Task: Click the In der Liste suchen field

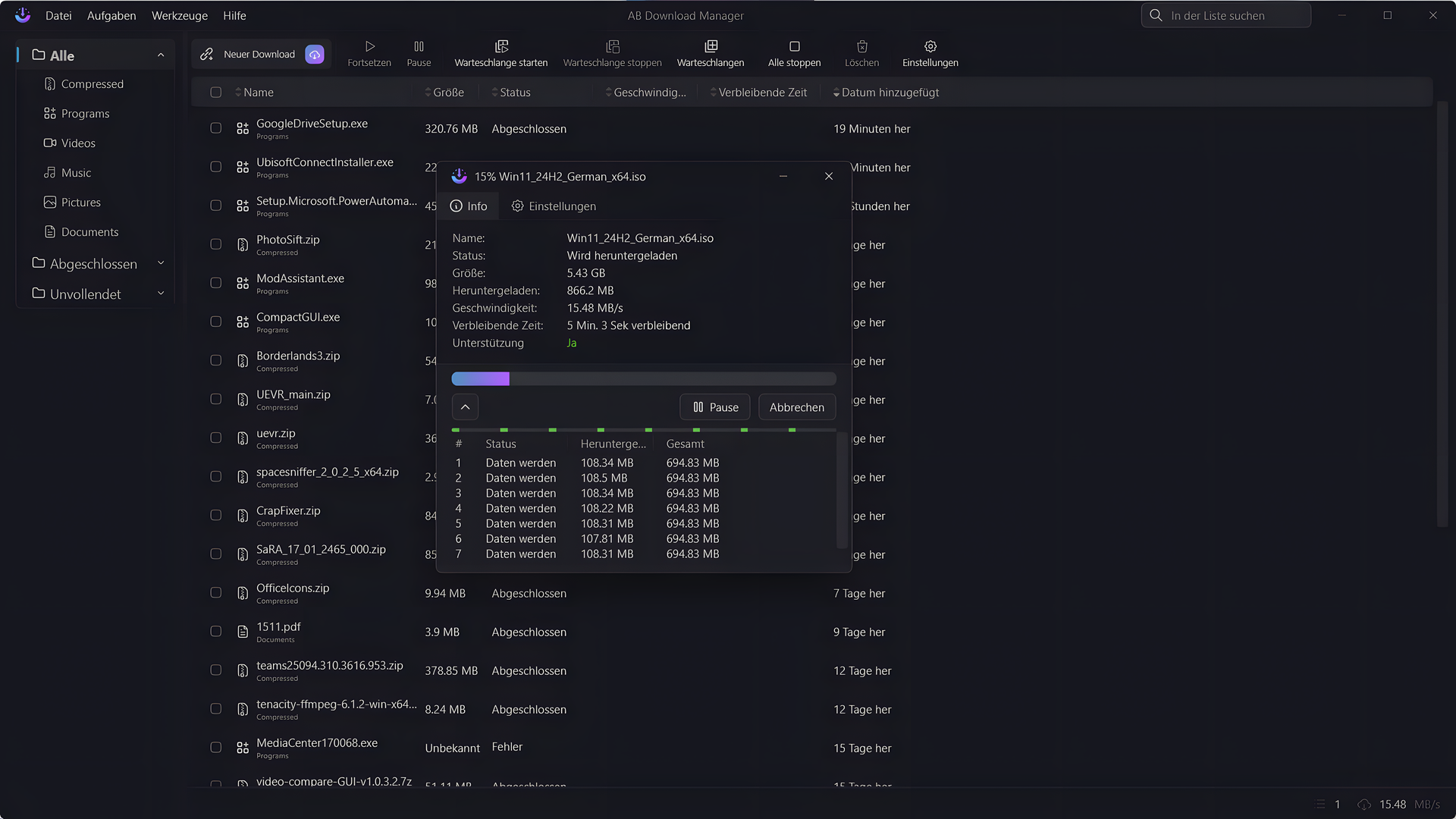Action: 1226,15
